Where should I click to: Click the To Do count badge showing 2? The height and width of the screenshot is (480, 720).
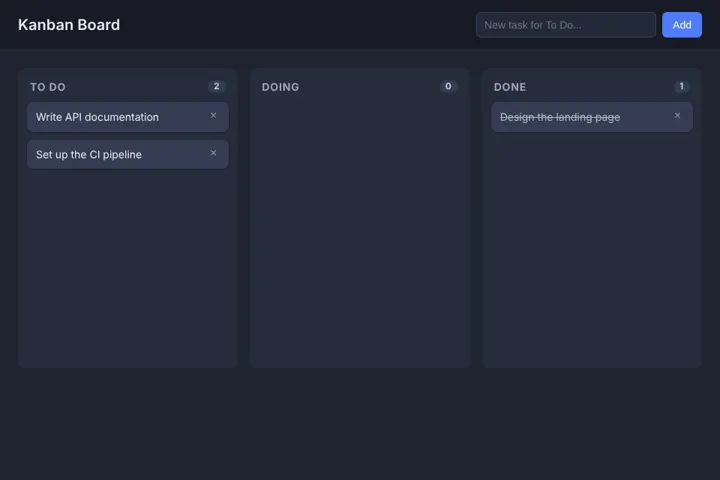216,86
